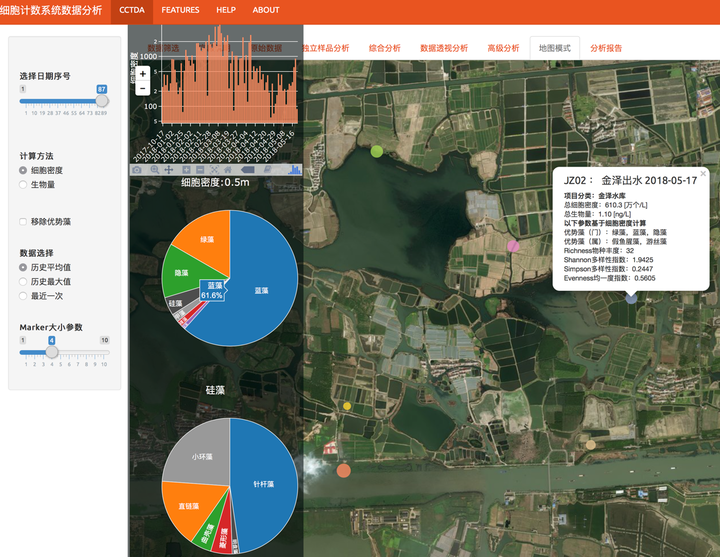This screenshot has width=720, height=557.
Task: Close the JZ02 map popup
Action: click(x=703, y=173)
